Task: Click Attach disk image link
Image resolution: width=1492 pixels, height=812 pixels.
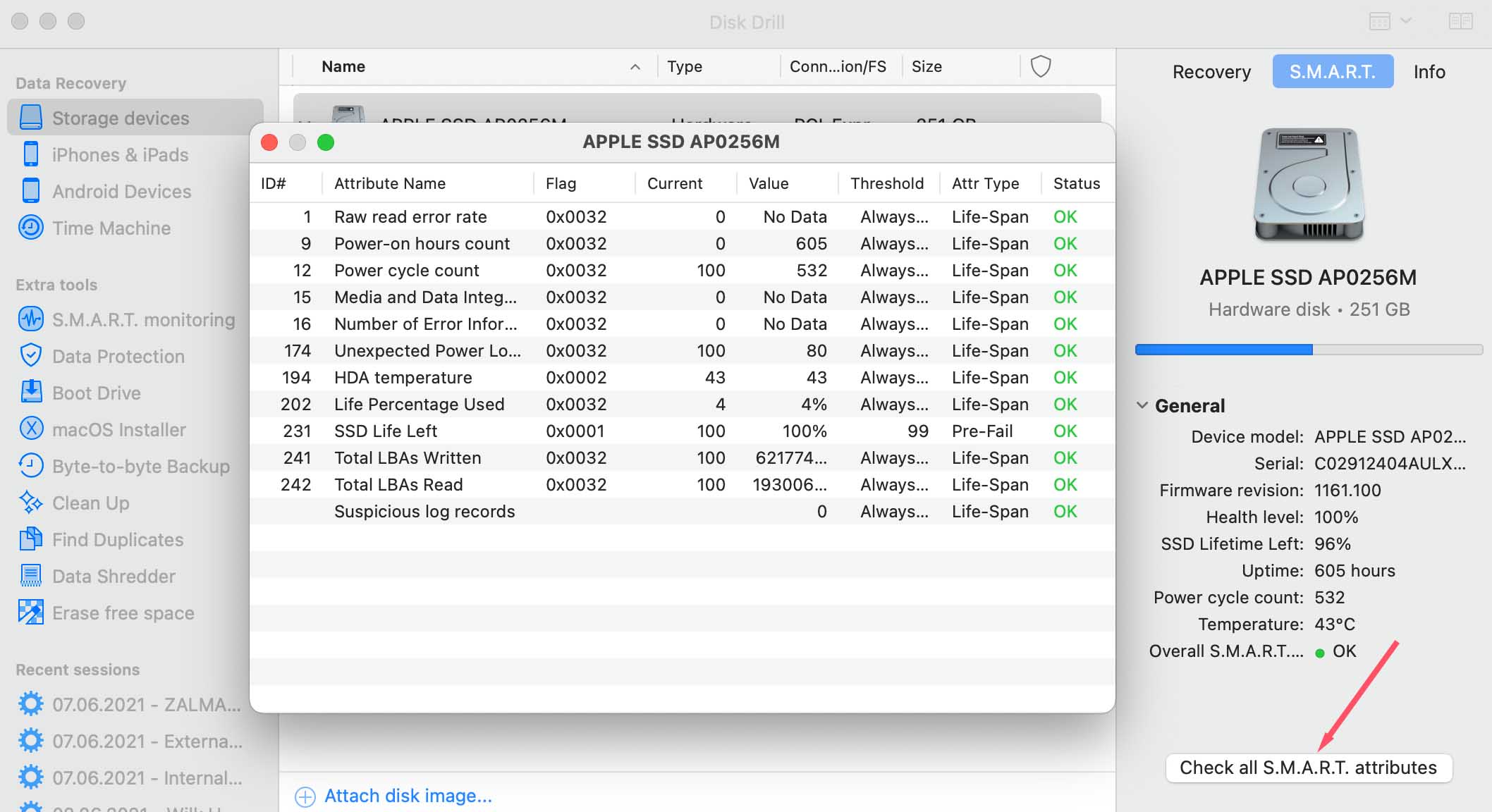Action: [408, 796]
